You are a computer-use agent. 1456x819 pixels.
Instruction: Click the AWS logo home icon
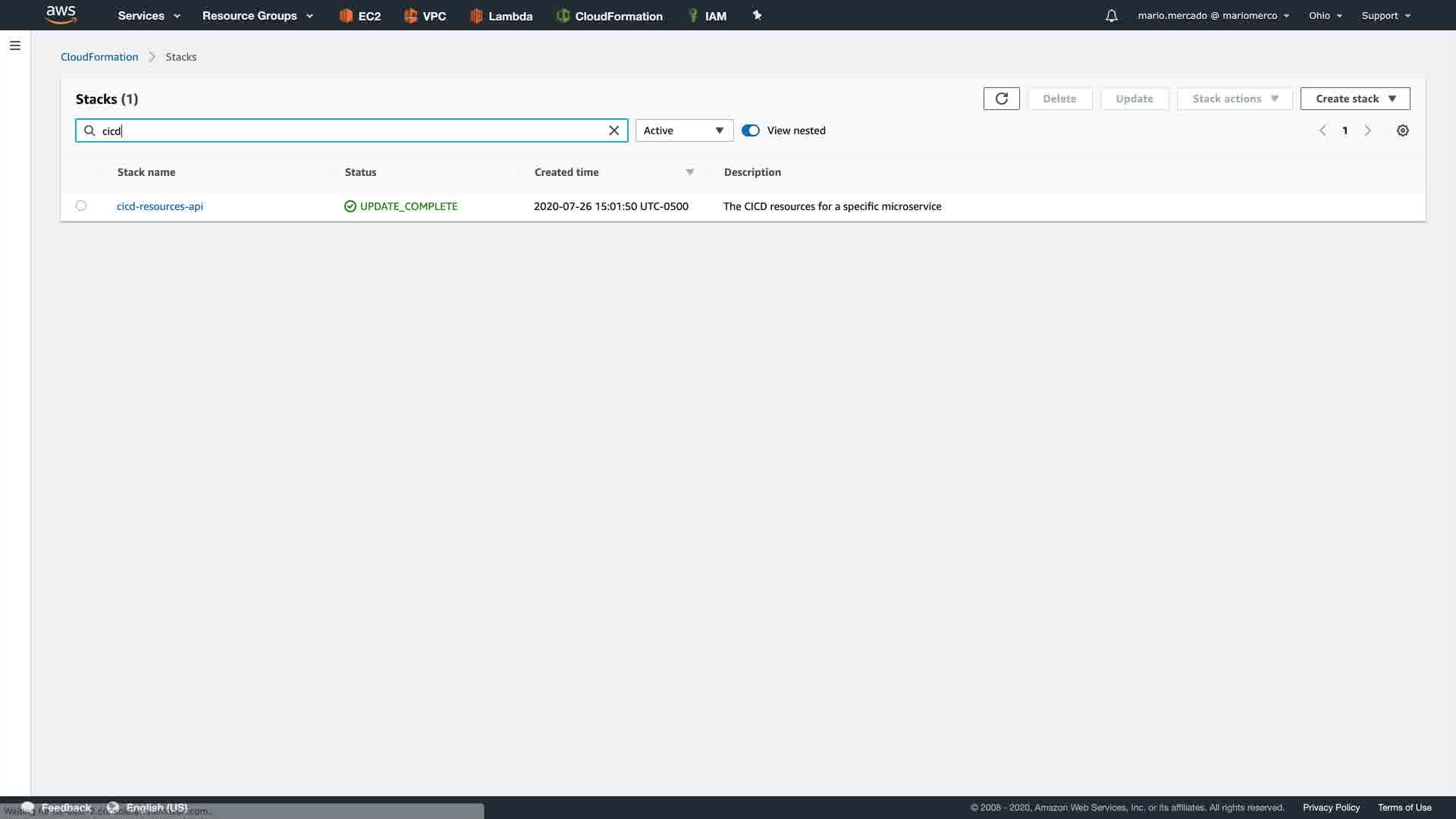coord(61,14)
